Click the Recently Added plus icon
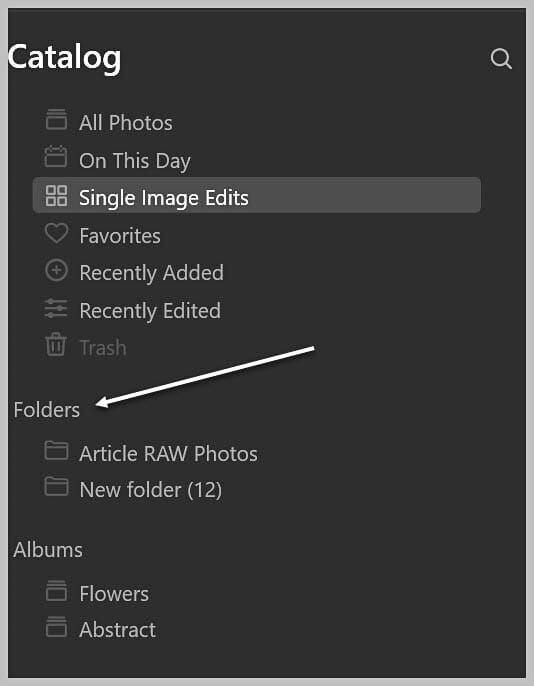This screenshot has height=686, width=534. [56, 270]
